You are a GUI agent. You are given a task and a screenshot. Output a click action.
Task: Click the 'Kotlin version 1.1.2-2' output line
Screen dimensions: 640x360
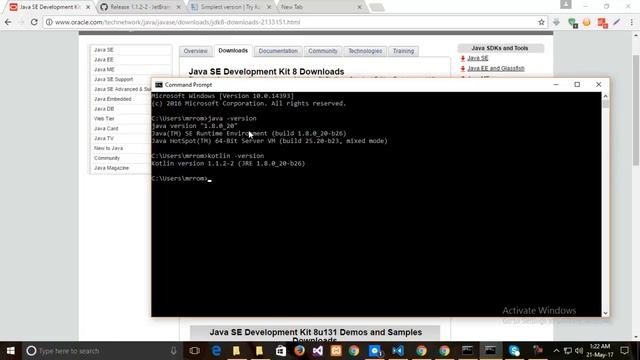click(228, 163)
